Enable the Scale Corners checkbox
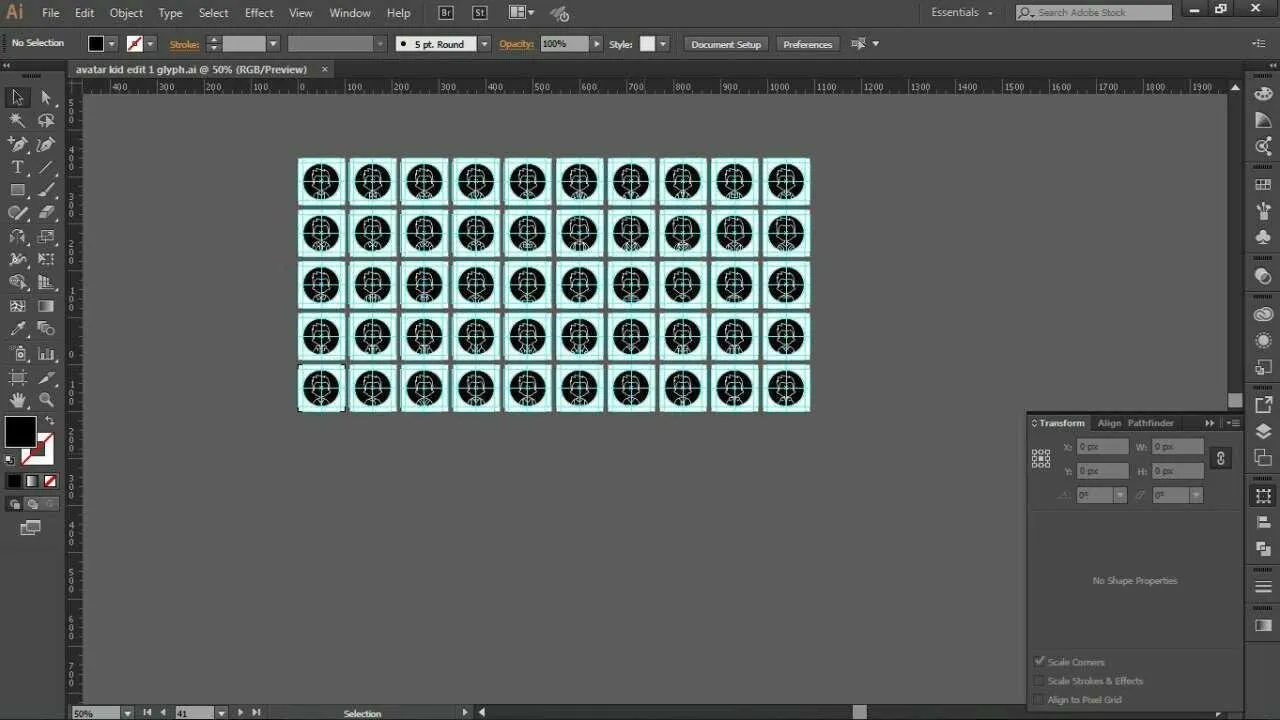Screen dimensions: 1280x720 [x=1039, y=661]
